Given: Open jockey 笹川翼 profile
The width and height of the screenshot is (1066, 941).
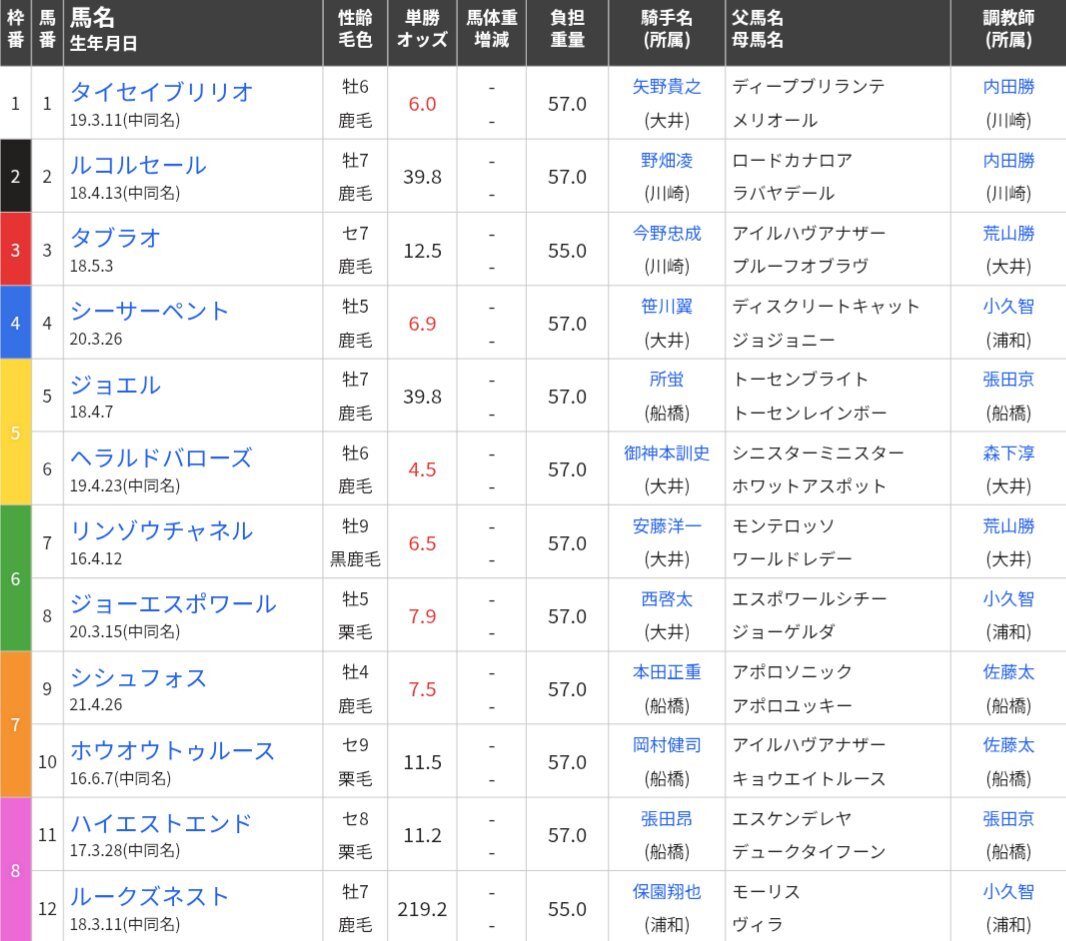Looking at the screenshot, I should pos(666,306).
